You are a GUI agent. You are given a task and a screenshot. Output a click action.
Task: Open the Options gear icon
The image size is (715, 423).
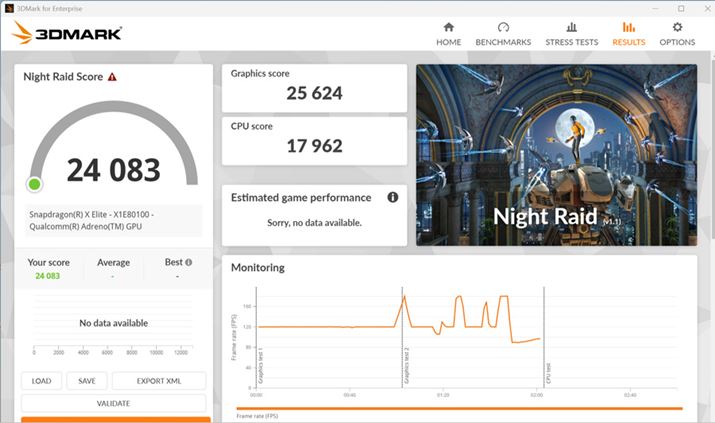pos(677,28)
